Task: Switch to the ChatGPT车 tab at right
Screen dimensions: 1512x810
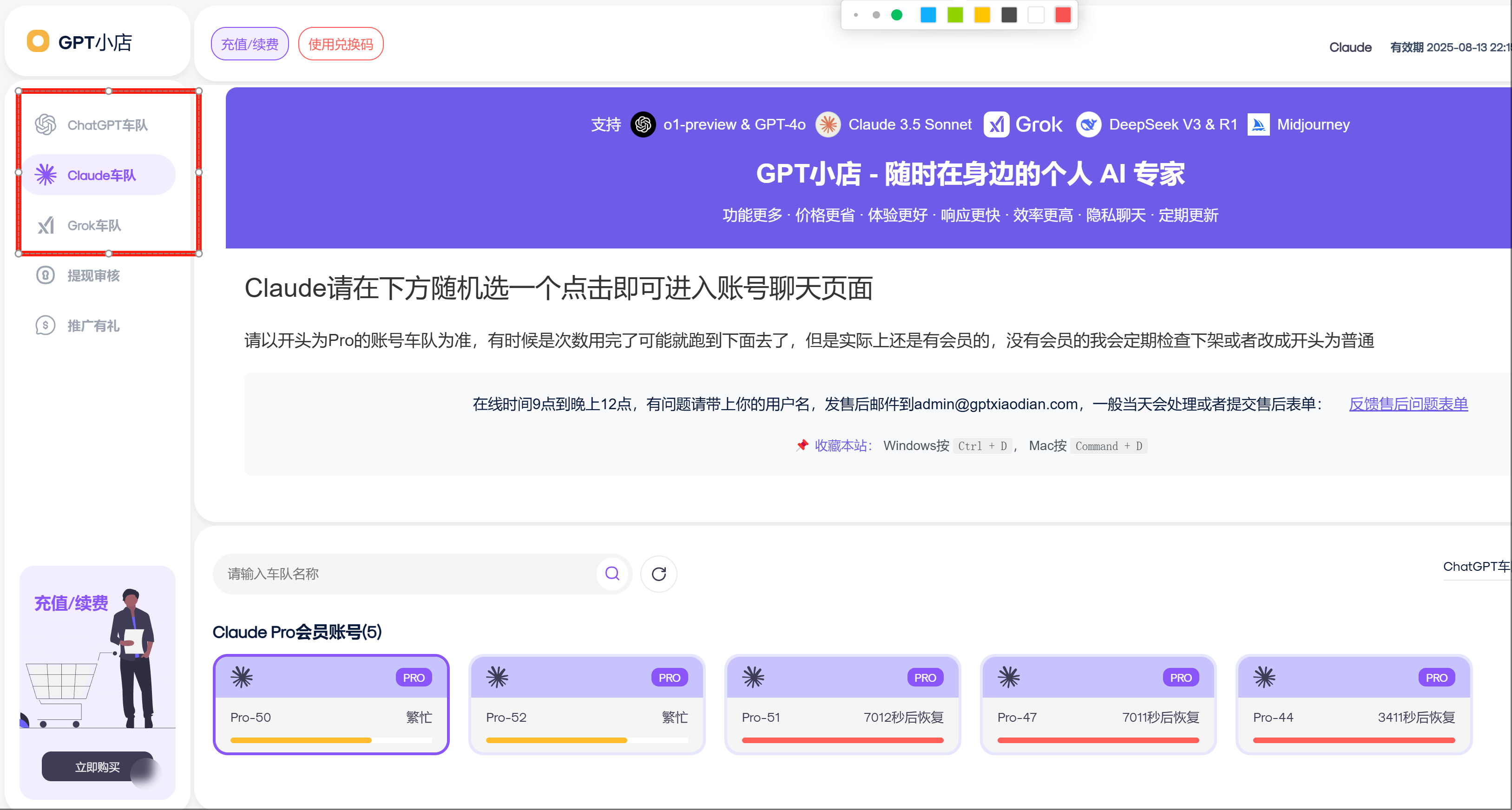Action: (x=1476, y=567)
